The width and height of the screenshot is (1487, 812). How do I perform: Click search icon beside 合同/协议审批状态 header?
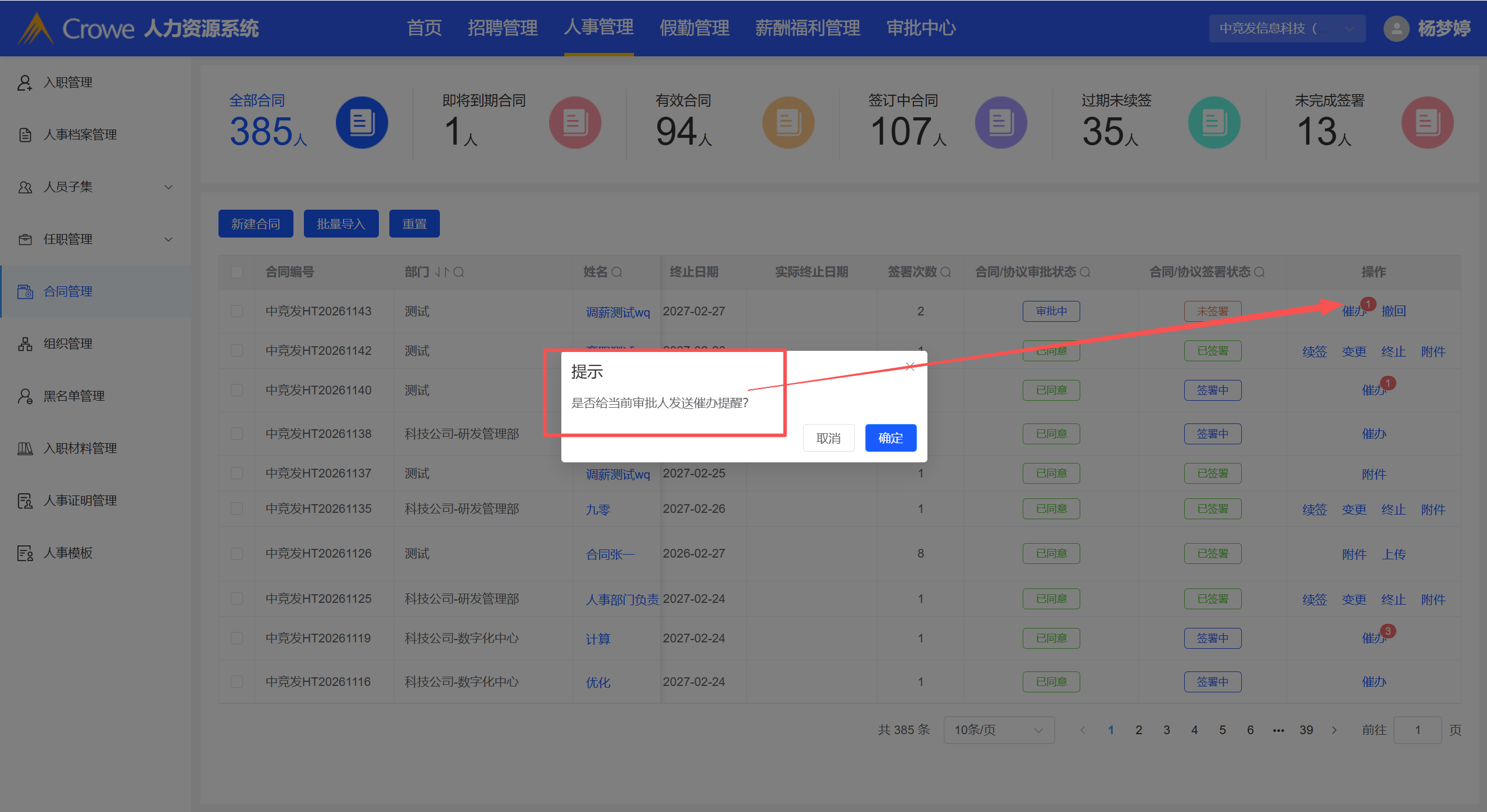click(1085, 272)
